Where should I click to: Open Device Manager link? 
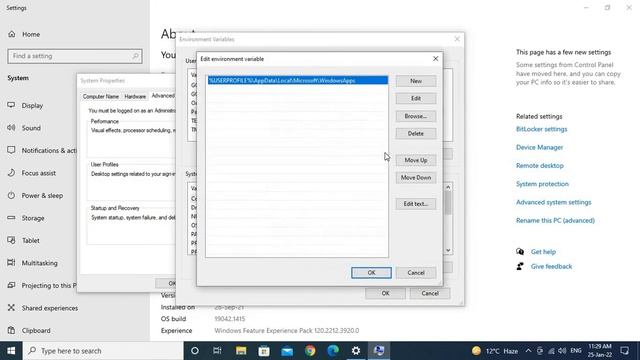coord(539,147)
